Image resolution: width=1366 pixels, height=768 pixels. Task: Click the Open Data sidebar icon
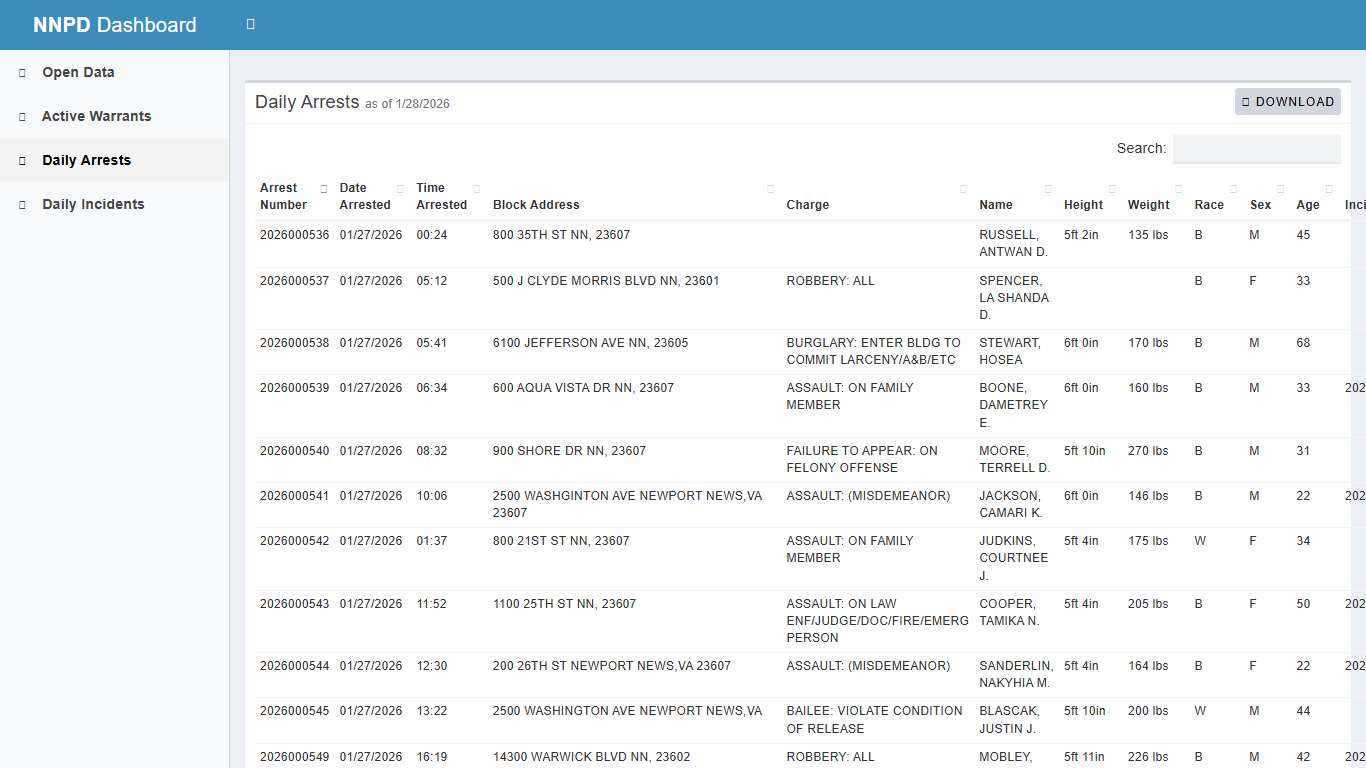pos(22,72)
